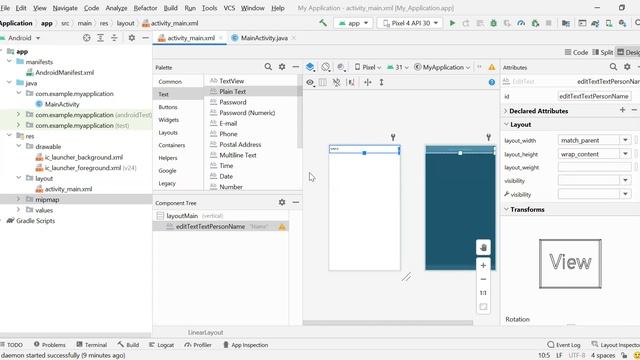Click the layout_weight input field
The image size is (640, 360).
(594, 167)
